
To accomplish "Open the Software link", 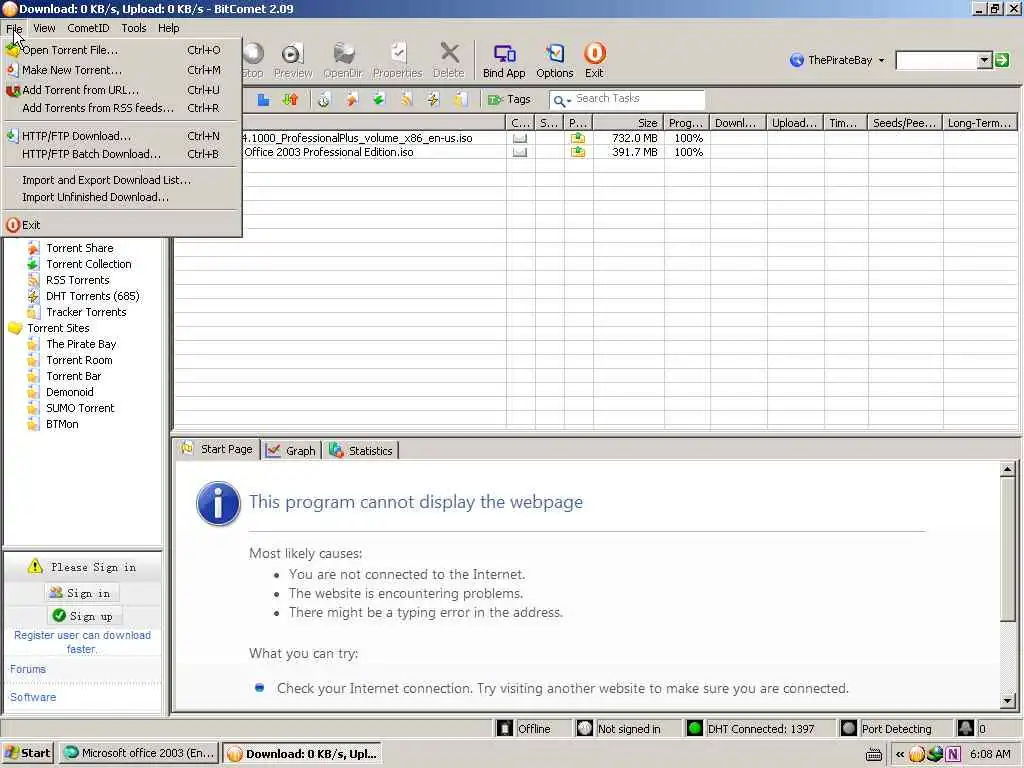I will click(x=33, y=697).
